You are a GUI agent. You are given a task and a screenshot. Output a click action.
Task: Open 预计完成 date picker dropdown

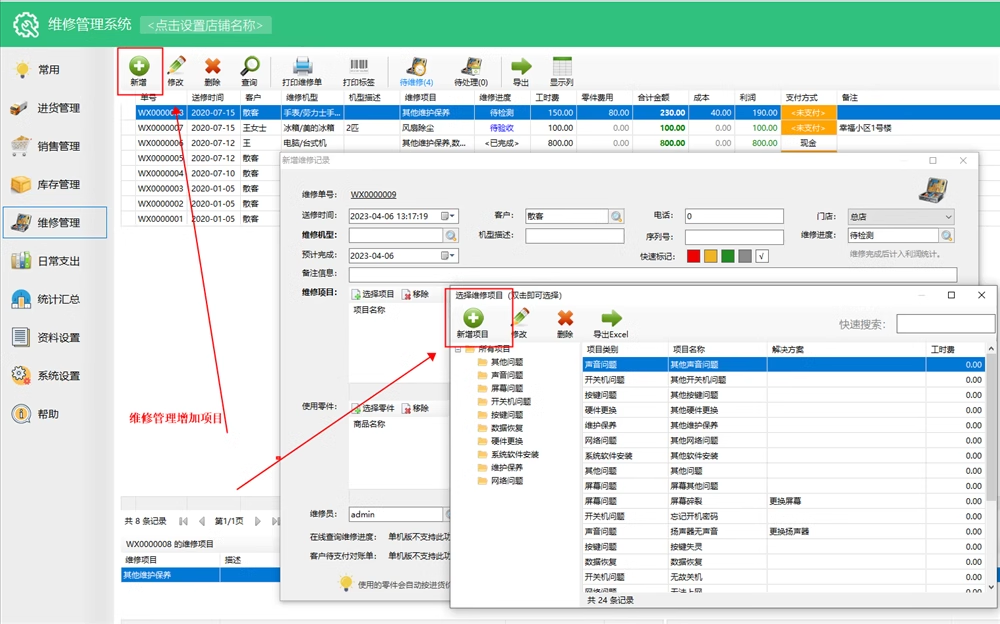pyautogui.click(x=449, y=256)
